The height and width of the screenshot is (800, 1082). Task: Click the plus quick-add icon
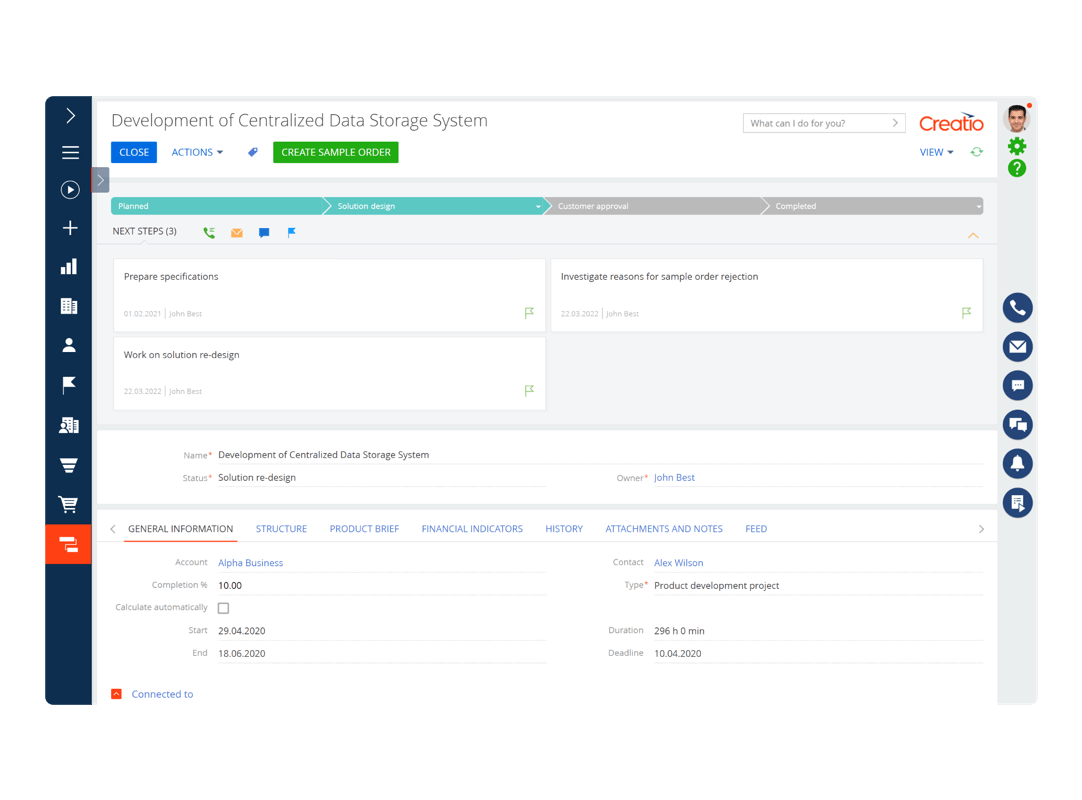(x=70, y=228)
